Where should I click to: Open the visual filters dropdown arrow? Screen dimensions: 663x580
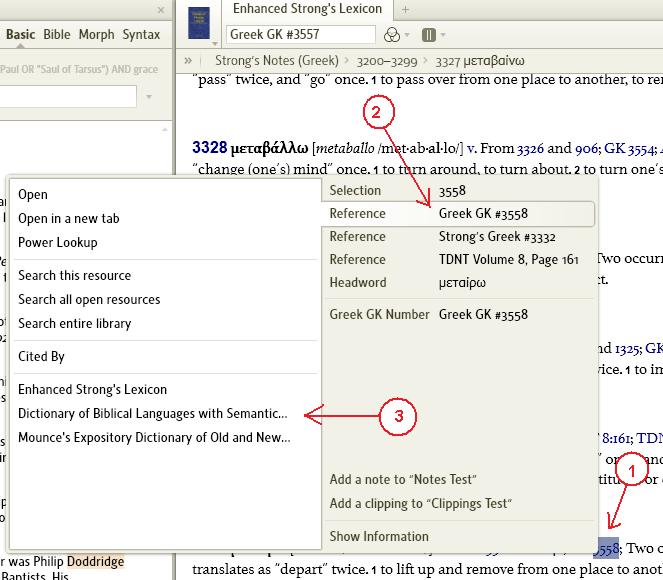coord(407,35)
